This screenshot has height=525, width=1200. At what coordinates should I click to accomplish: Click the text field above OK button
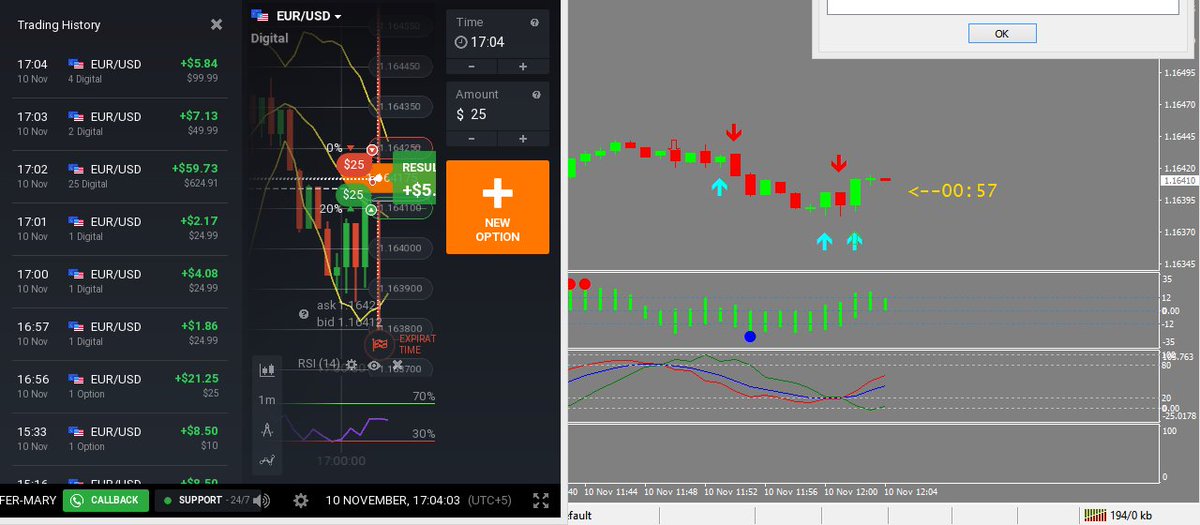1002,6
